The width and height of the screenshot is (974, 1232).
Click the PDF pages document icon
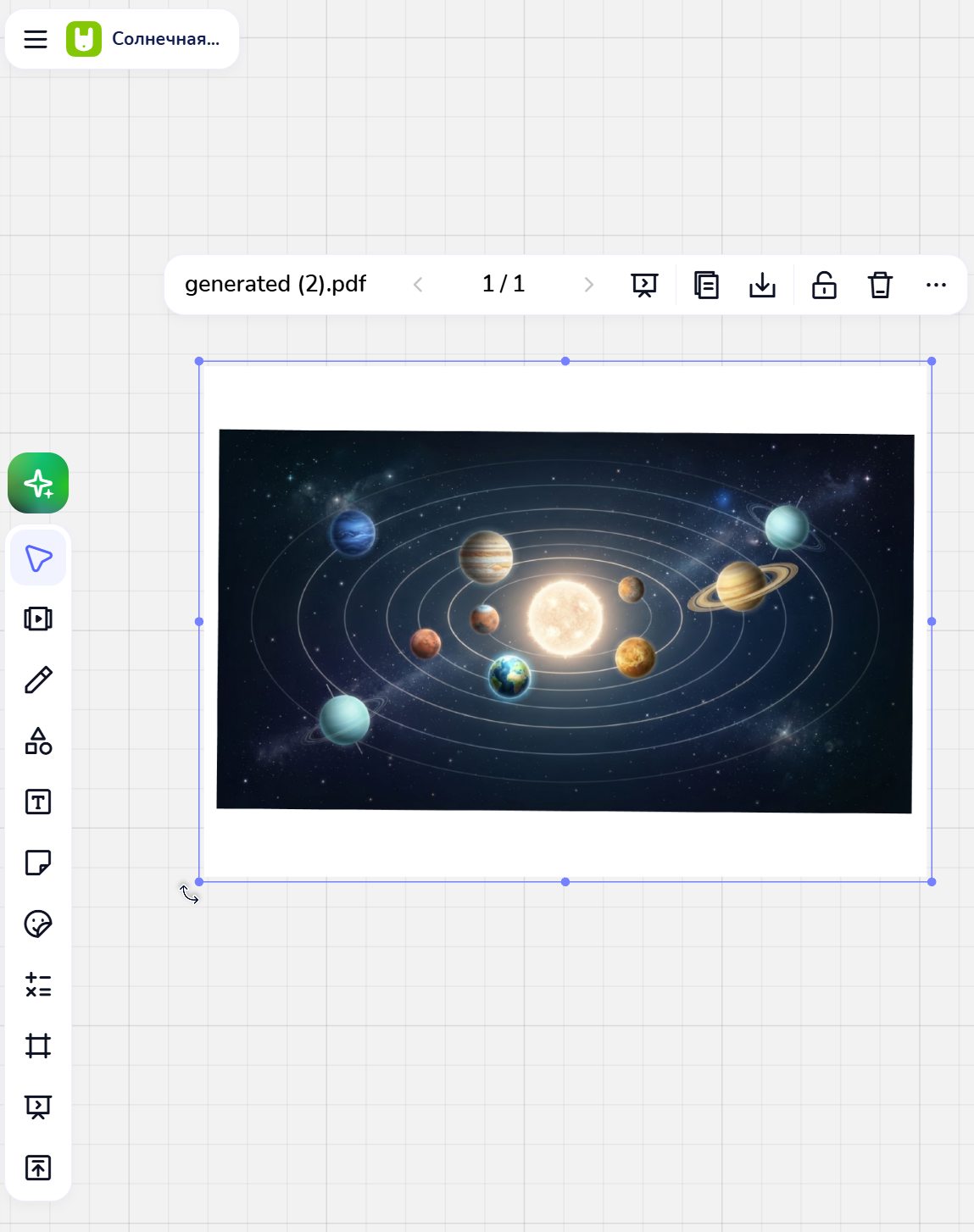[706, 285]
